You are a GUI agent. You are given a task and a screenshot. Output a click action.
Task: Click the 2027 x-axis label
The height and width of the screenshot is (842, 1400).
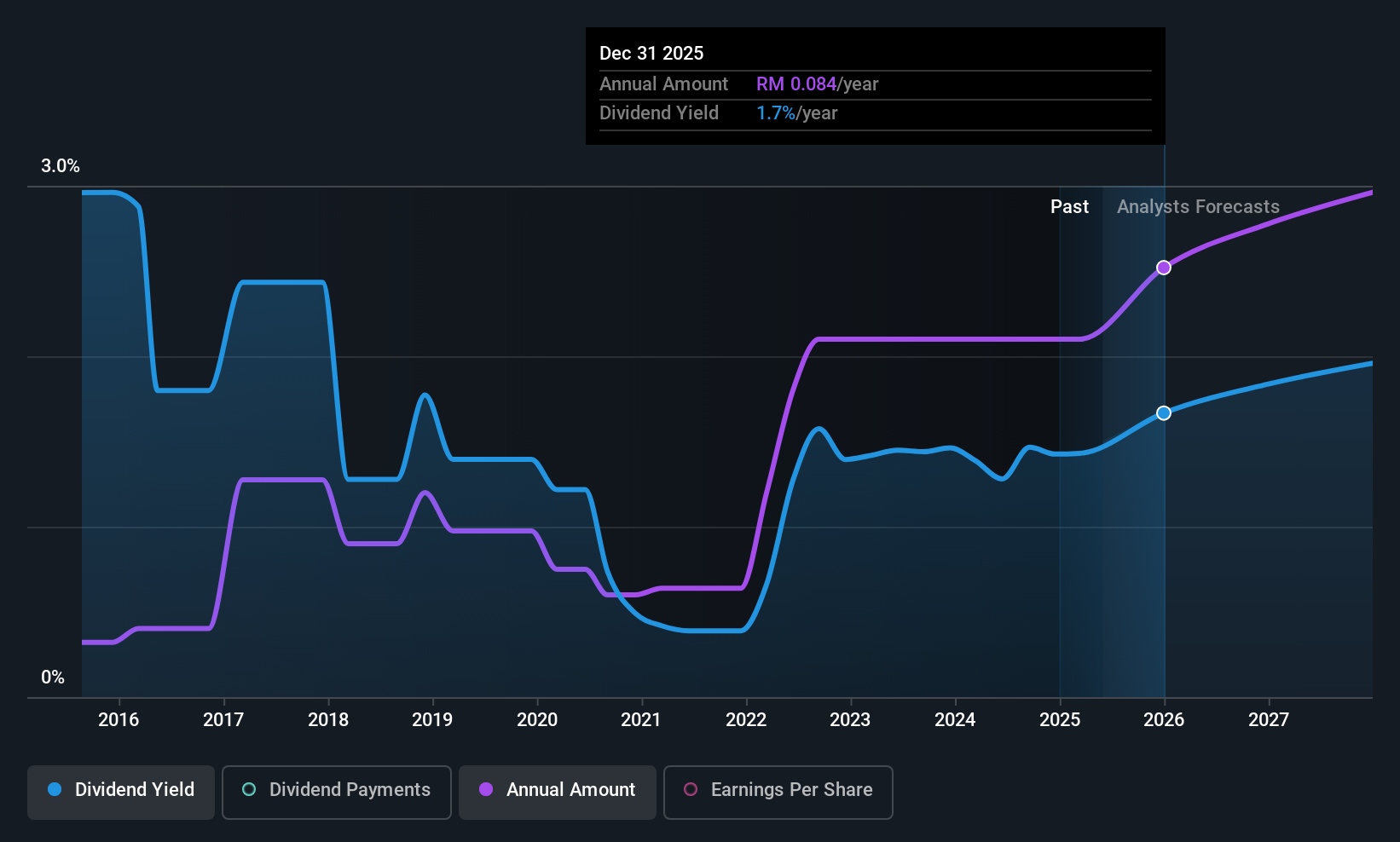coord(1269,720)
